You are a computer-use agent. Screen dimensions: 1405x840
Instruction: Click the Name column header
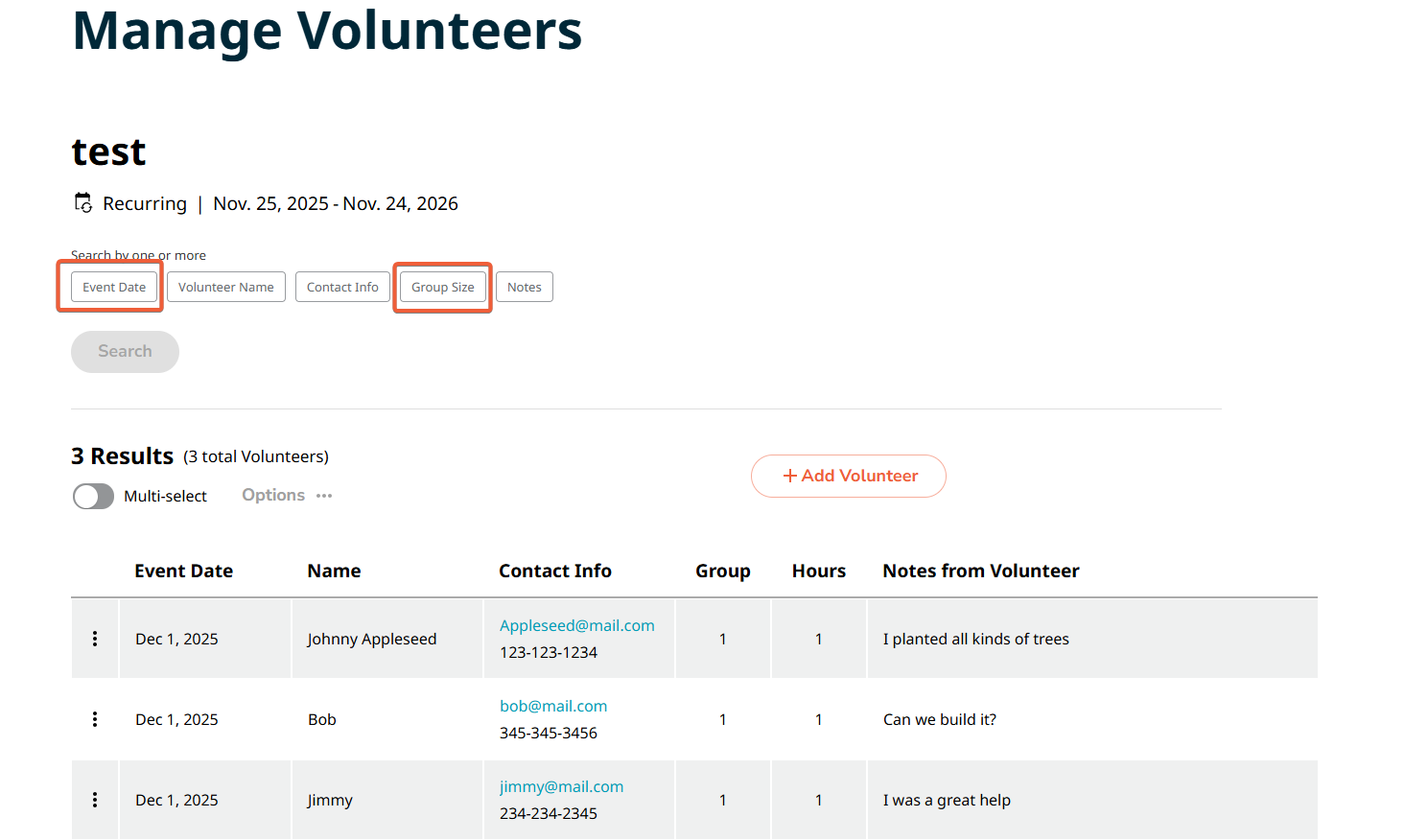point(334,571)
